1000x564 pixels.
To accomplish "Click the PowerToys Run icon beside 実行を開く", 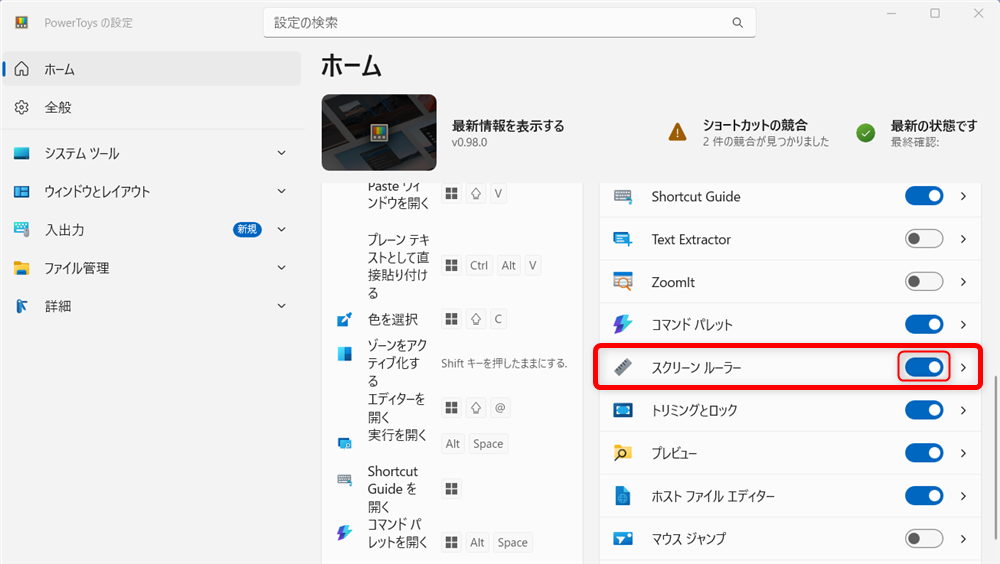I will [x=344, y=443].
